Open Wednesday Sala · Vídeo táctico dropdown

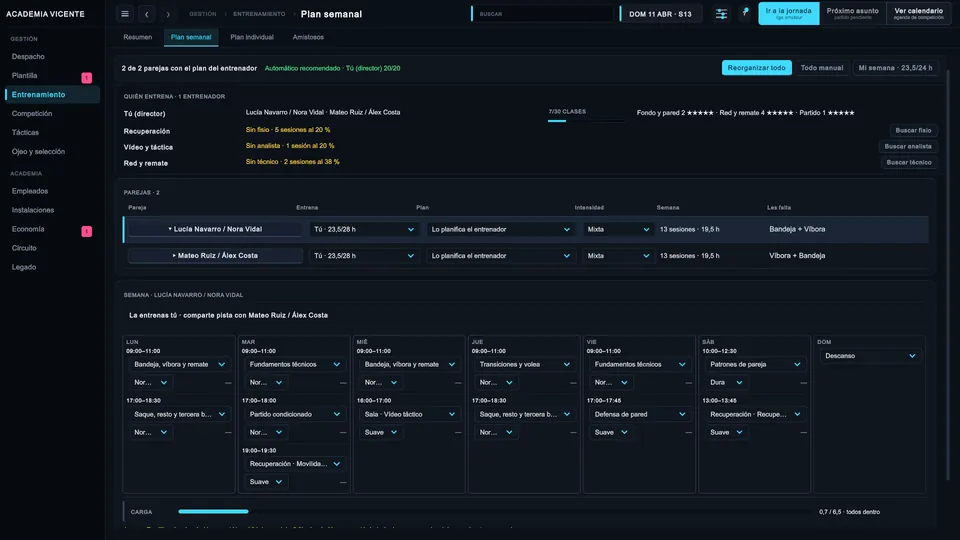(x=409, y=414)
